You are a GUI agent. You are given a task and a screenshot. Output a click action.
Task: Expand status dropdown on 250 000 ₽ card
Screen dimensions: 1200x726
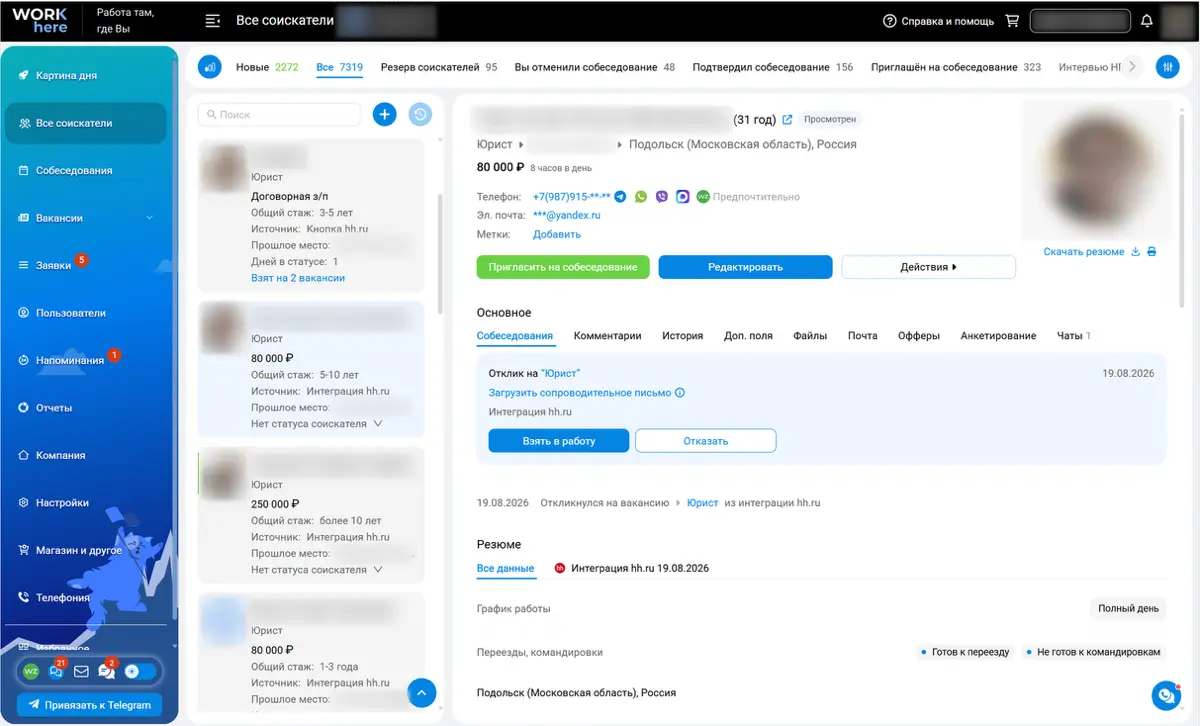pyautogui.click(x=377, y=570)
